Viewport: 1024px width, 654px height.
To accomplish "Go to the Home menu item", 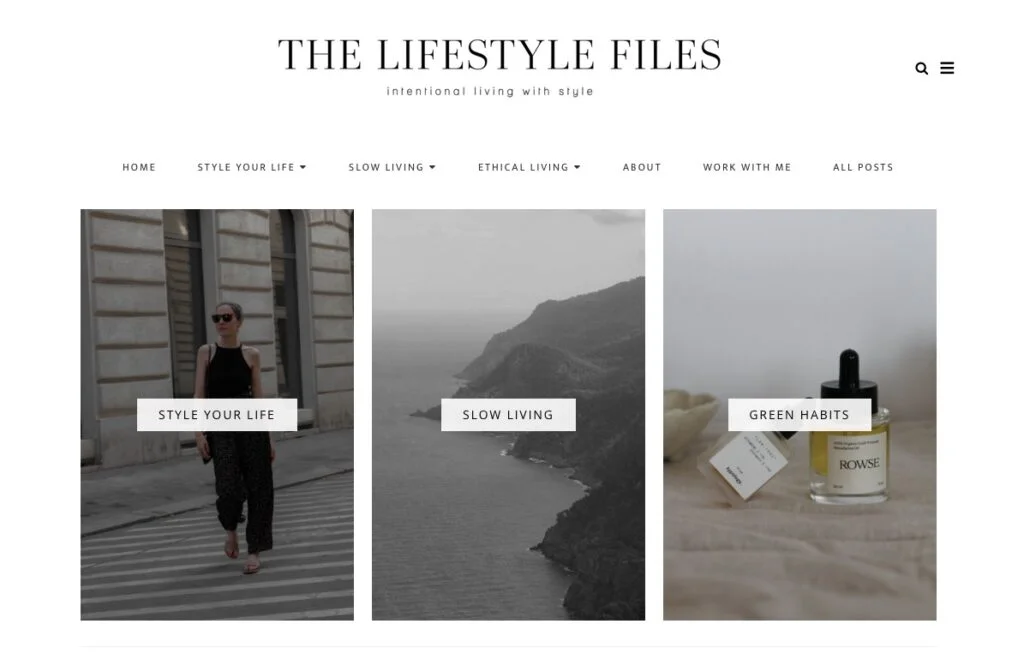I will point(139,167).
